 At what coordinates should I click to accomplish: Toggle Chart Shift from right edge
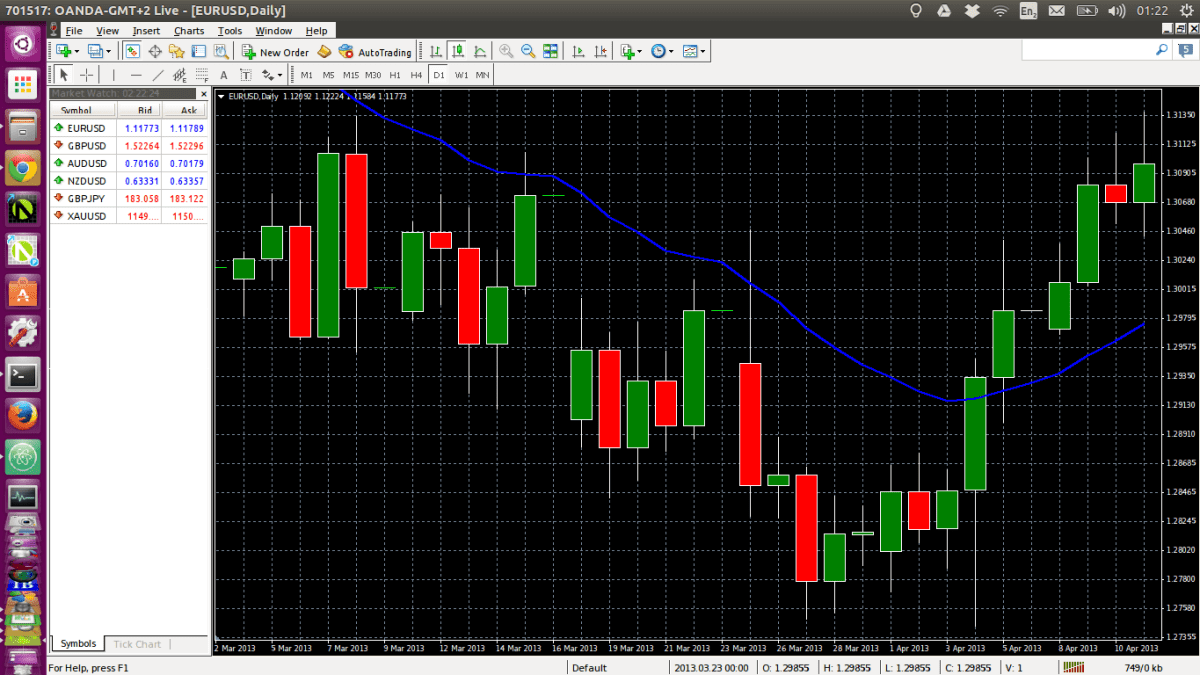603,50
